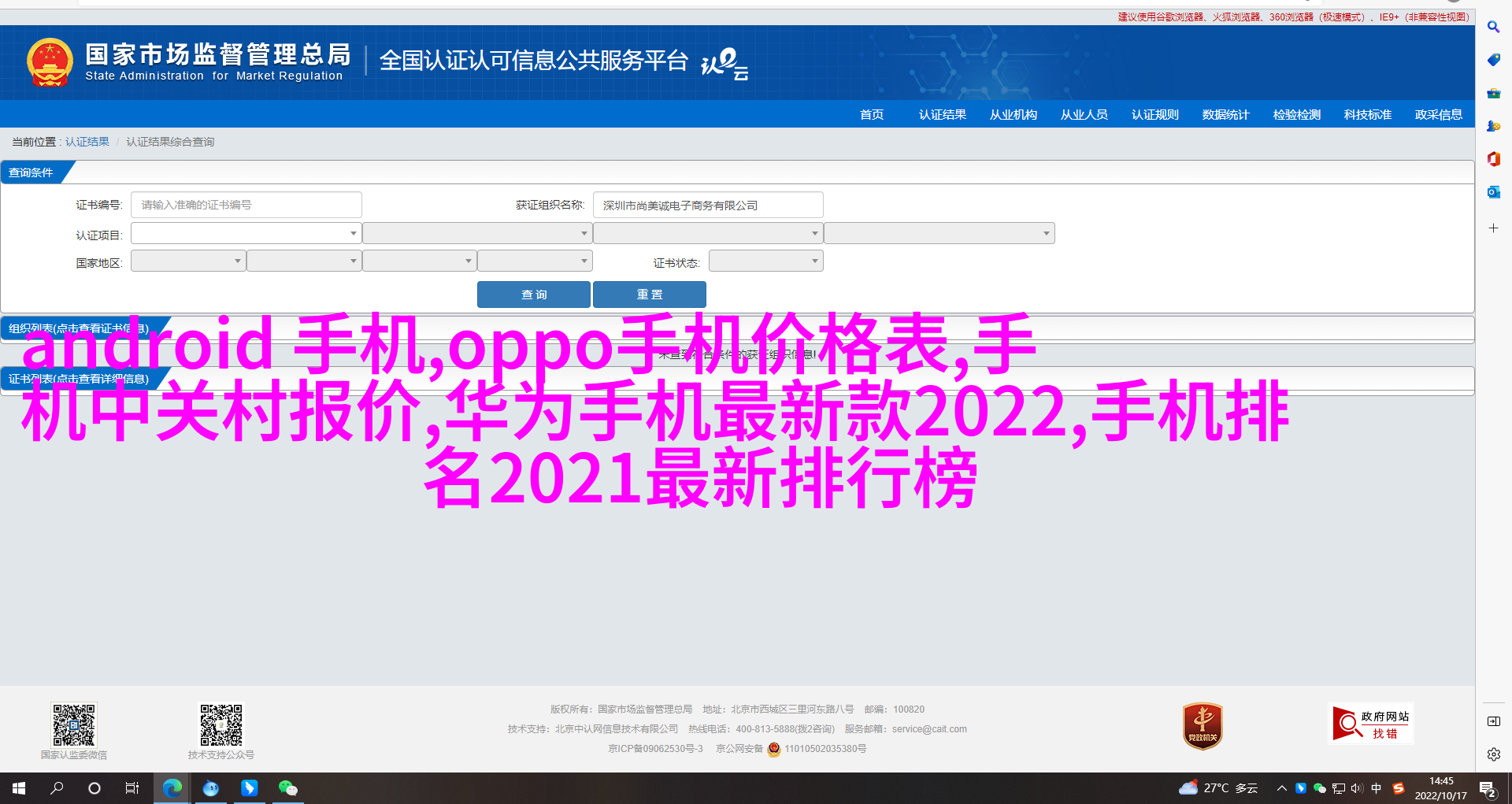Open the 证书状态 dropdown
Screen dimensions: 1512x804
765,261
